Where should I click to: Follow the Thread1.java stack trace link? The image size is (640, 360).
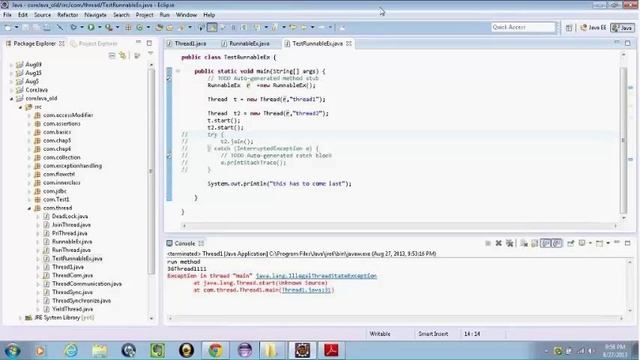[307, 290]
